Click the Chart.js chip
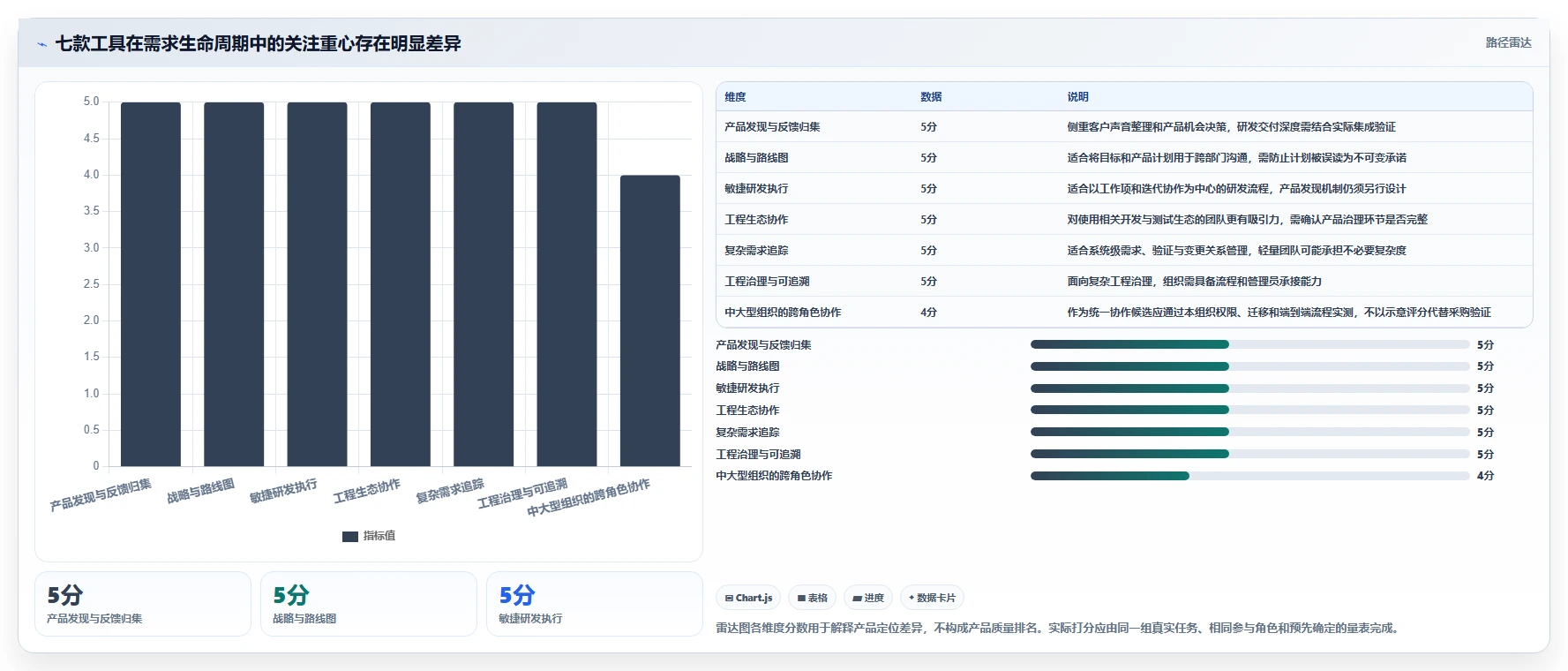1568x671 pixels. pyautogui.click(x=748, y=598)
